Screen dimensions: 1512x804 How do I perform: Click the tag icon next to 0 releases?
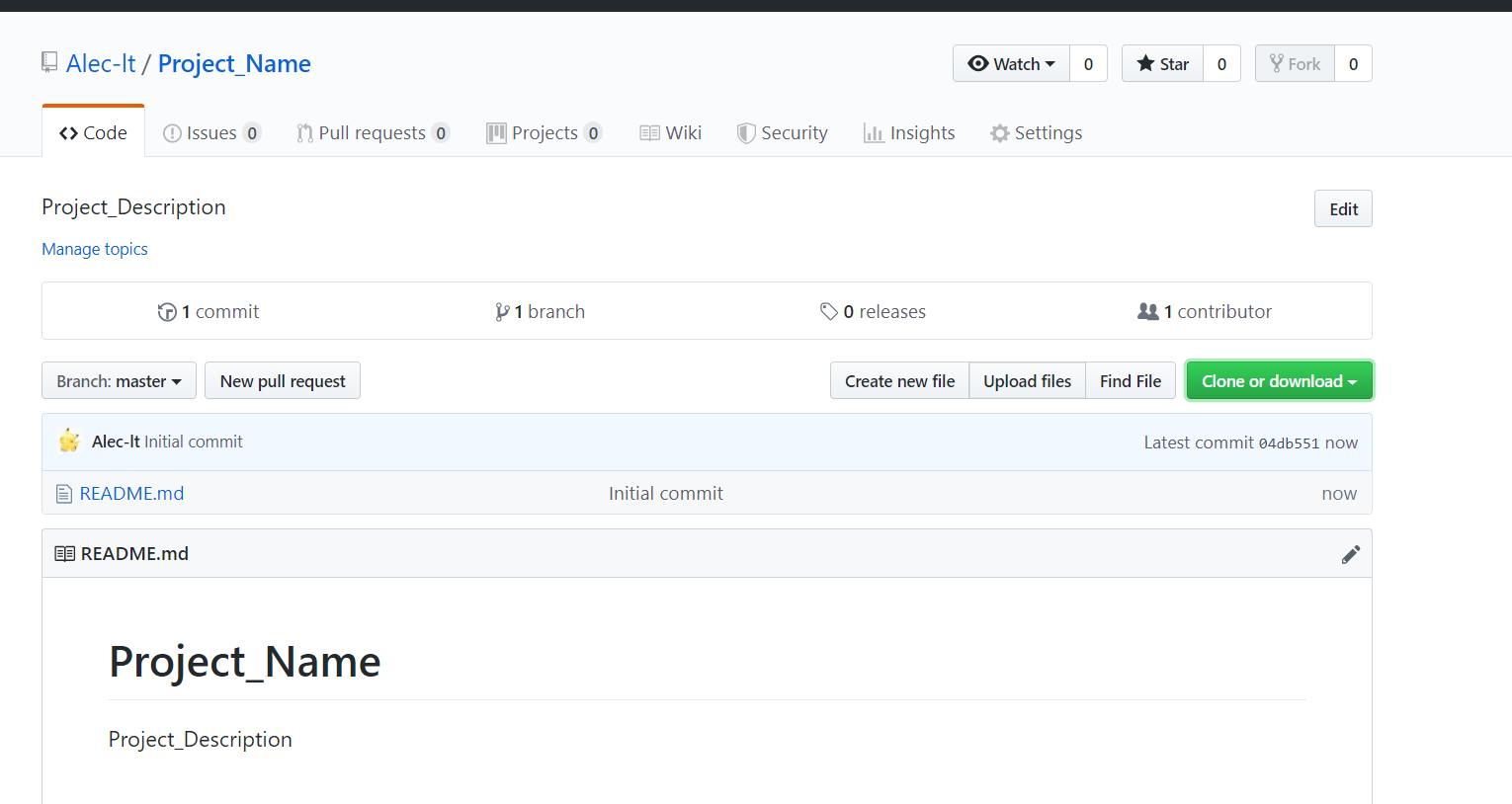click(829, 312)
